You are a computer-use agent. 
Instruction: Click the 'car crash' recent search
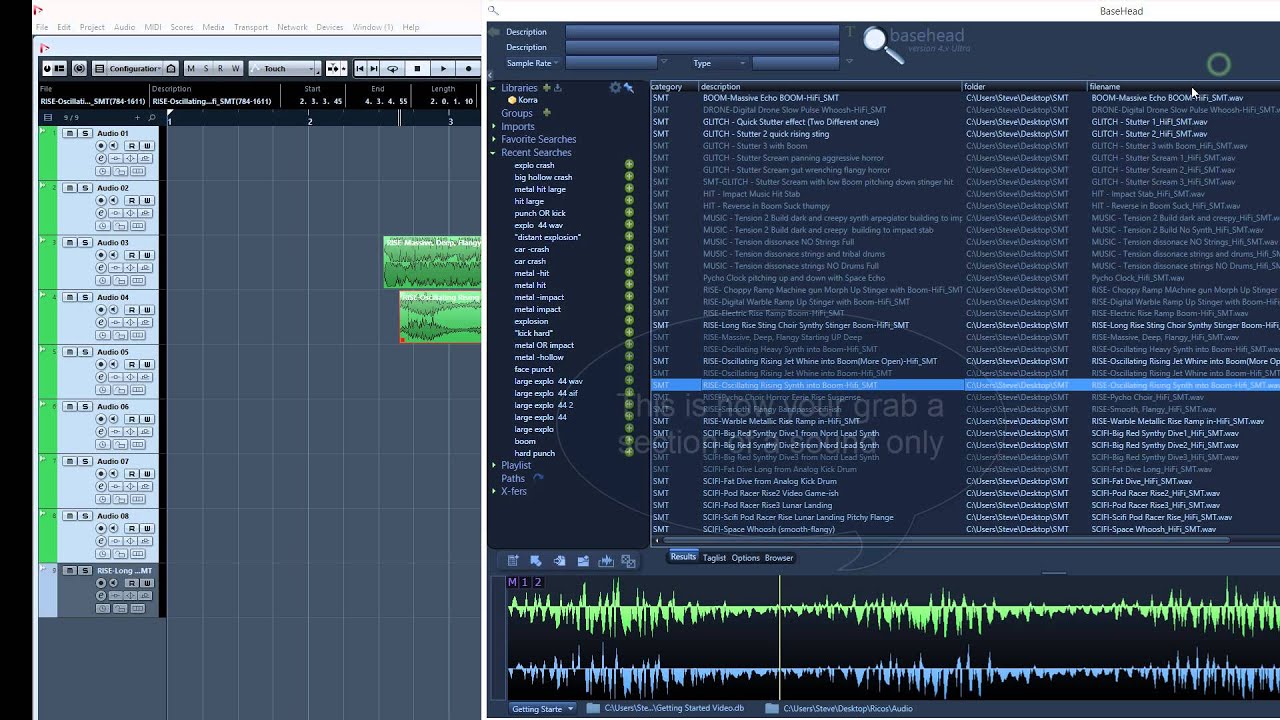(530, 261)
